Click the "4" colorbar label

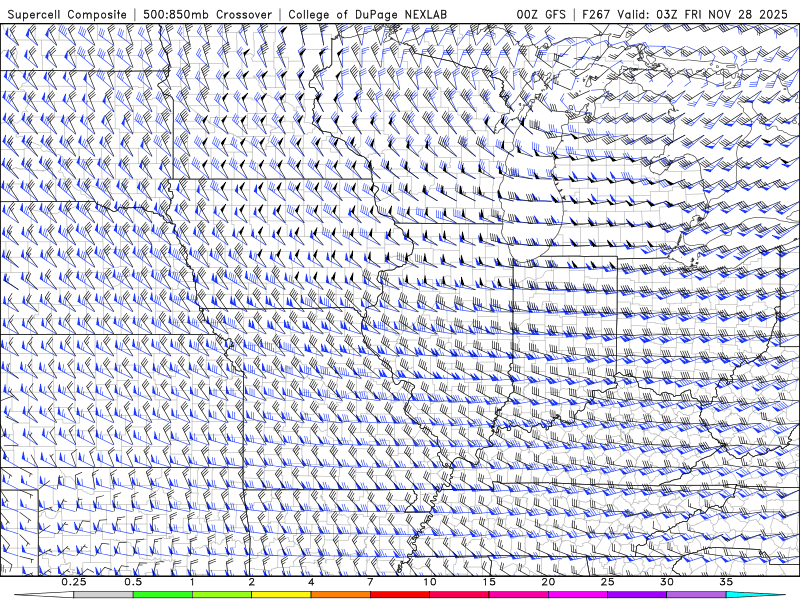311,582
